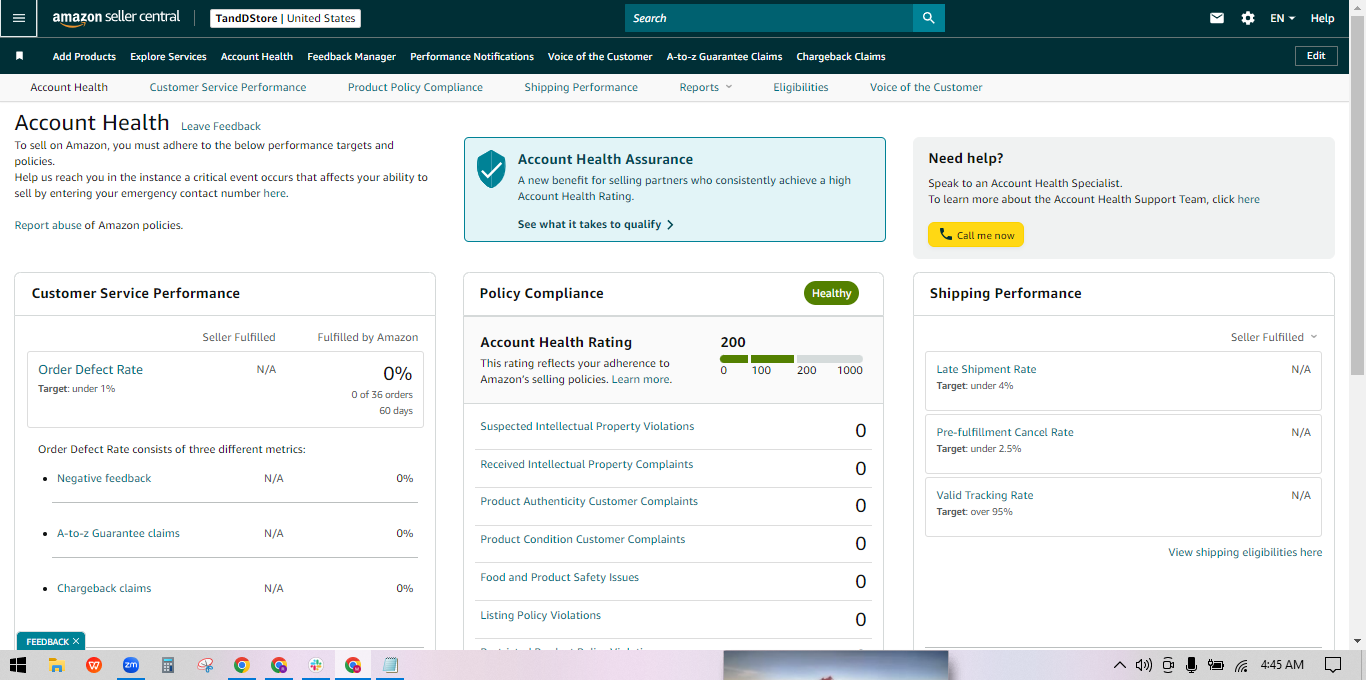Image resolution: width=1366 pixels, height=680 pixels.
Task: Click the microphone tray icon
Action: [x=1191, y=665]
